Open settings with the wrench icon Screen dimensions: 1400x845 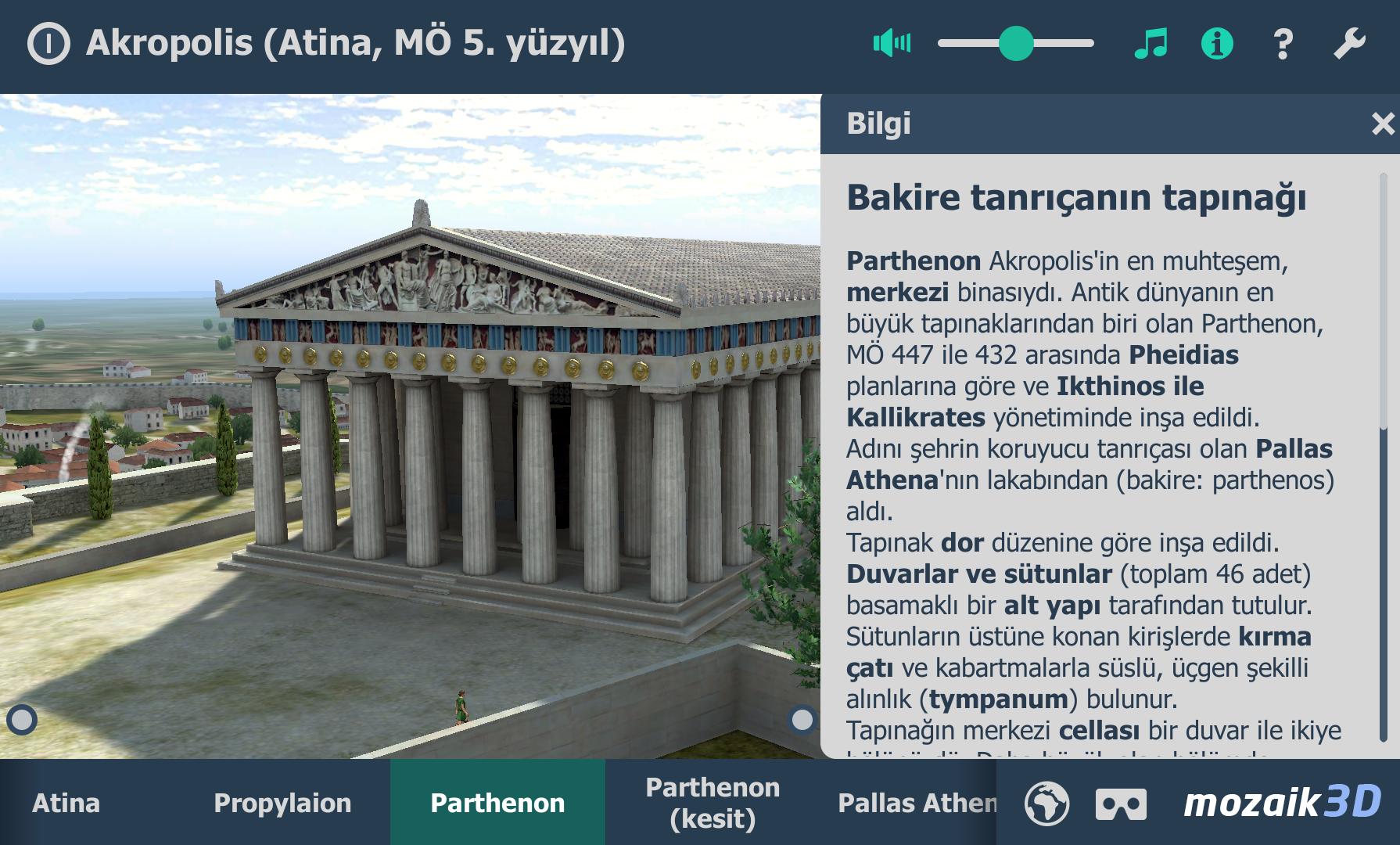coord(1349,44)
